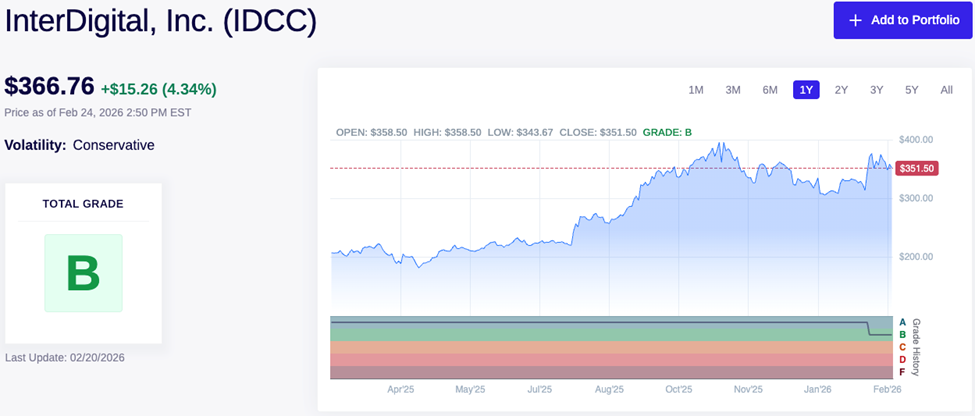The width and height of the screenshot is (975, 416).
Task: Select the 1M time range
Action: click(696, 90)
